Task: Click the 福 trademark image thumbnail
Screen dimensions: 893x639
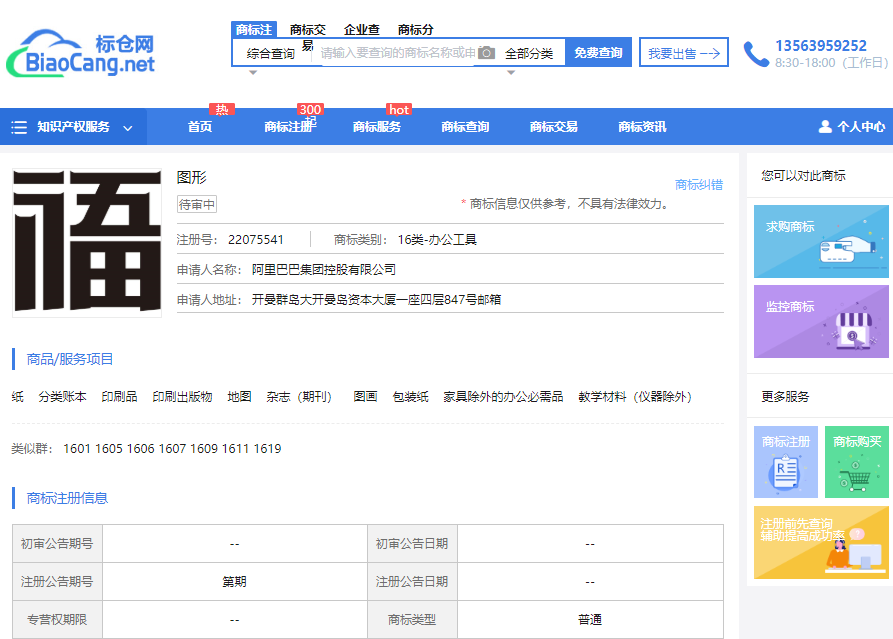Action: 87,243
